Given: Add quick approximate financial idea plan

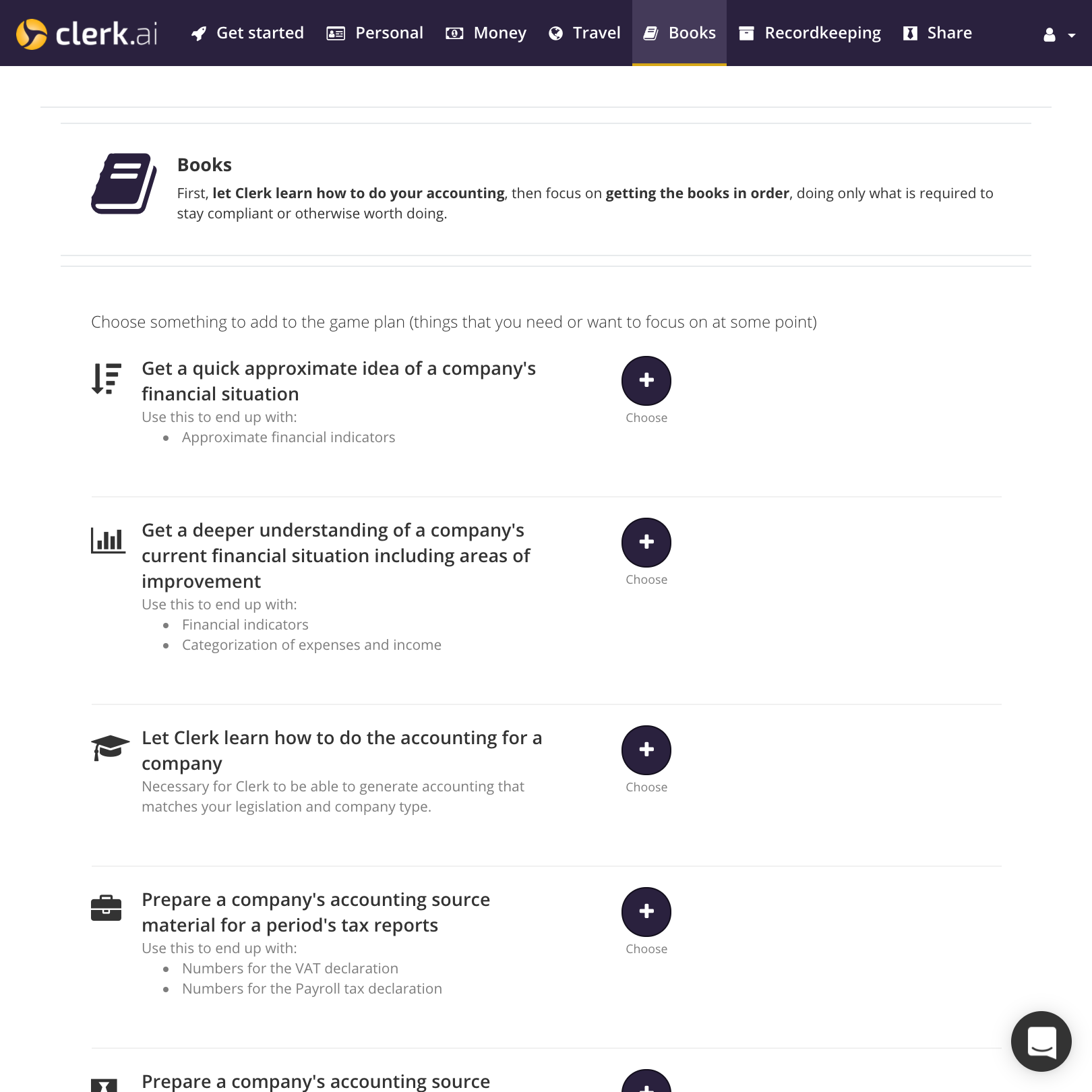Looking at the screenshot, I should (646, 381).
